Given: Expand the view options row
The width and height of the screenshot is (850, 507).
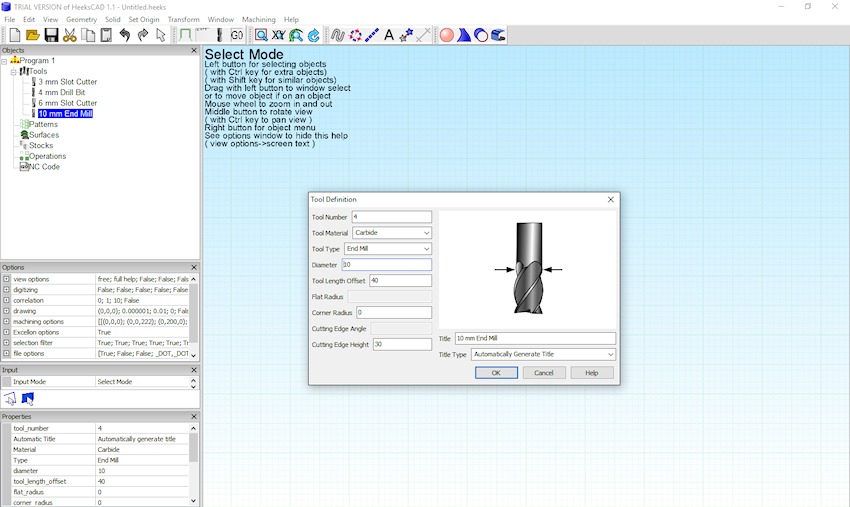Looking at the screenshot, I should pos(6,279).
